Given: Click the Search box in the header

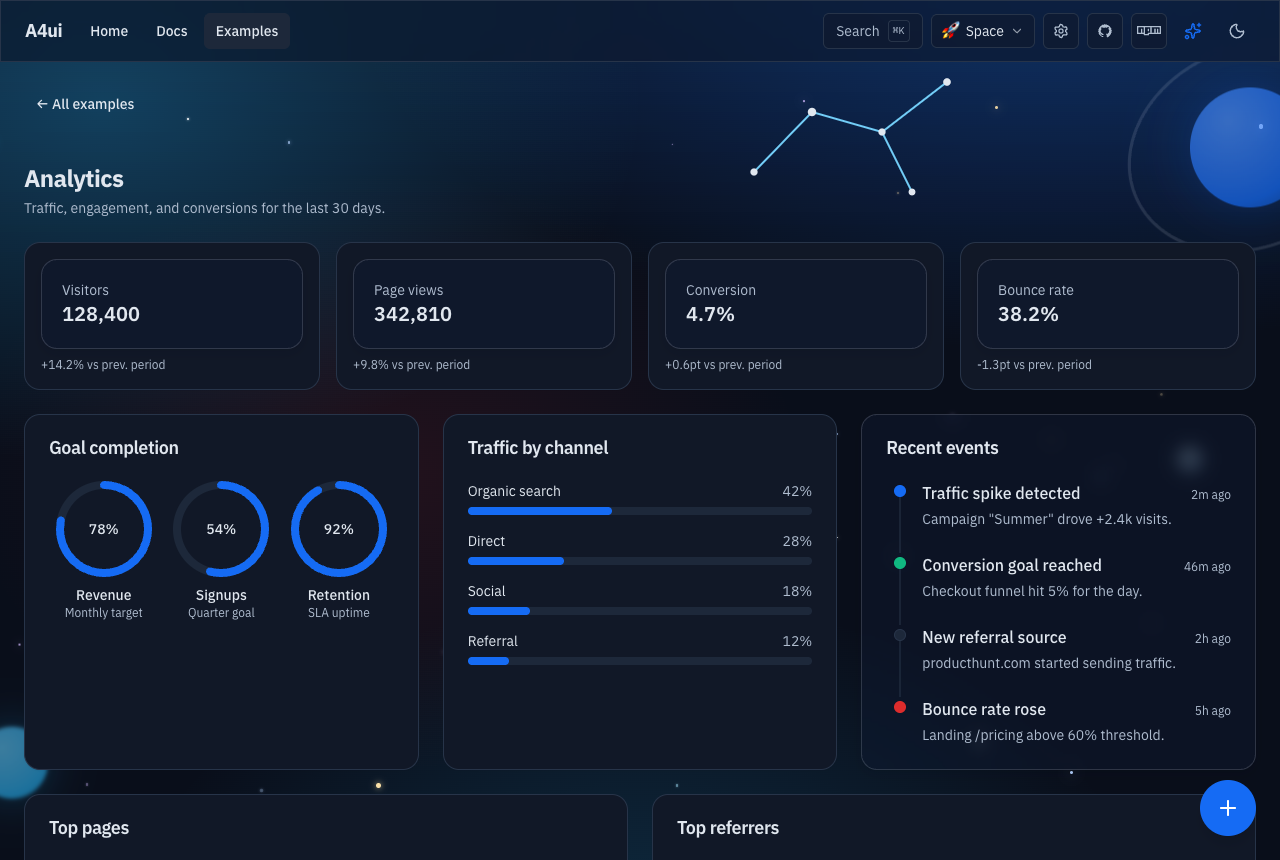Looking at the screenshot, I should click(x=873, y=31).
